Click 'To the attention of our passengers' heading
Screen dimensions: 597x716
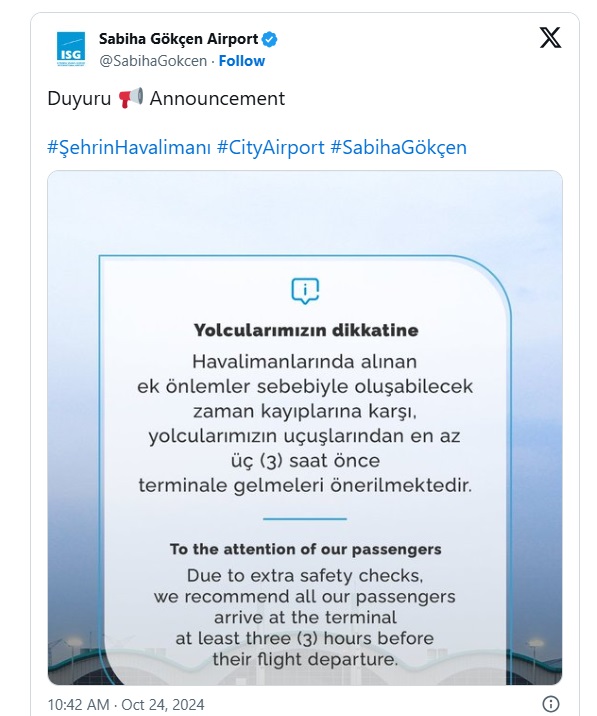pos(306,549)
